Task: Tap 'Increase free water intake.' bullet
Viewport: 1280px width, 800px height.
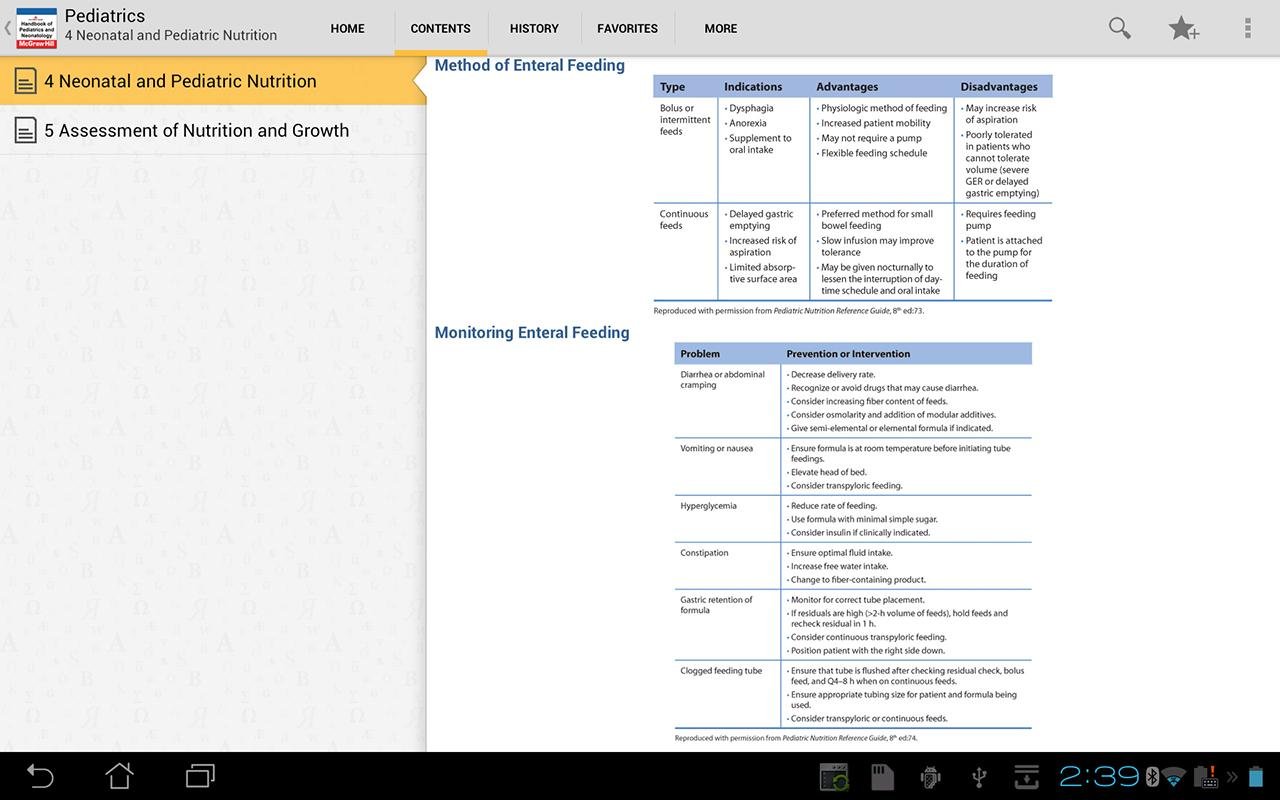Action: pyautogui.click(x=837, y=566)
